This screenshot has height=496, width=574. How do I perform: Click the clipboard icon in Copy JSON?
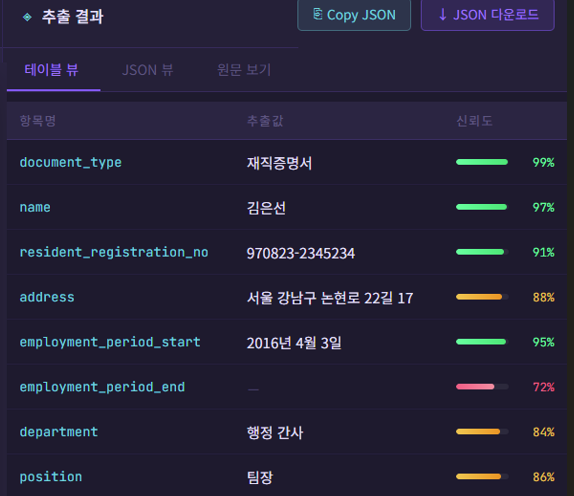(318, 14)
